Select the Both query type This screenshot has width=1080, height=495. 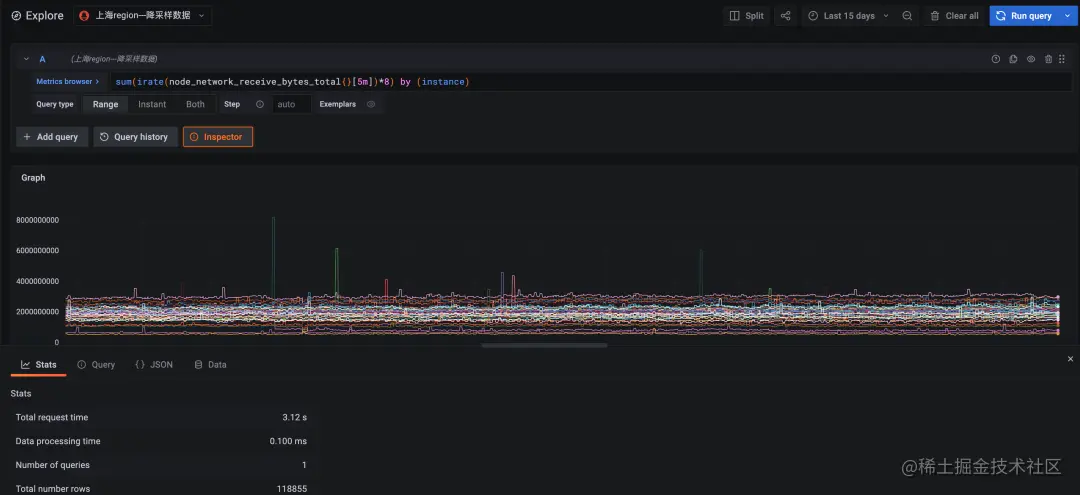click(196, 105)
